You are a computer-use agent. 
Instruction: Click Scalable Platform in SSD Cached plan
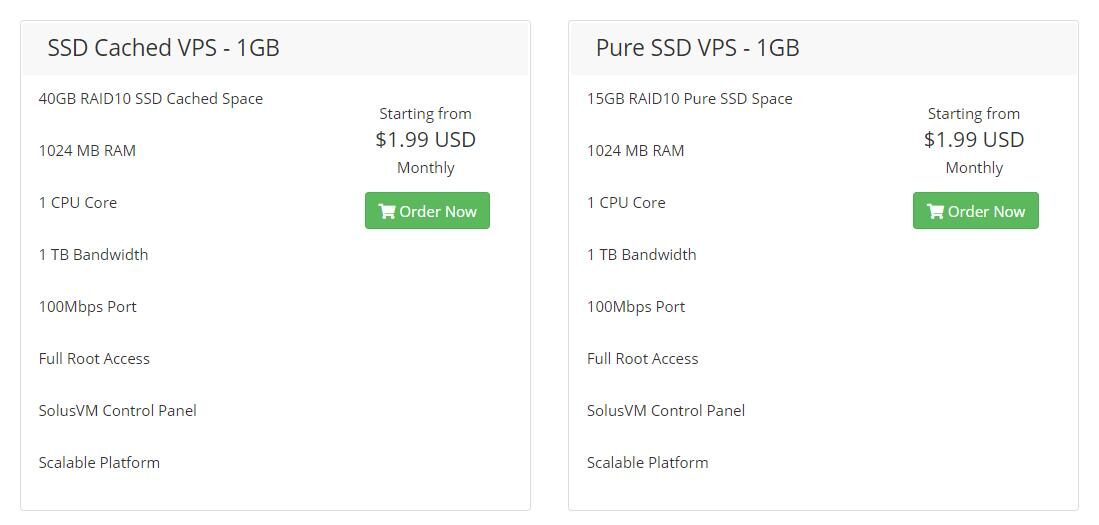[99, 462]
